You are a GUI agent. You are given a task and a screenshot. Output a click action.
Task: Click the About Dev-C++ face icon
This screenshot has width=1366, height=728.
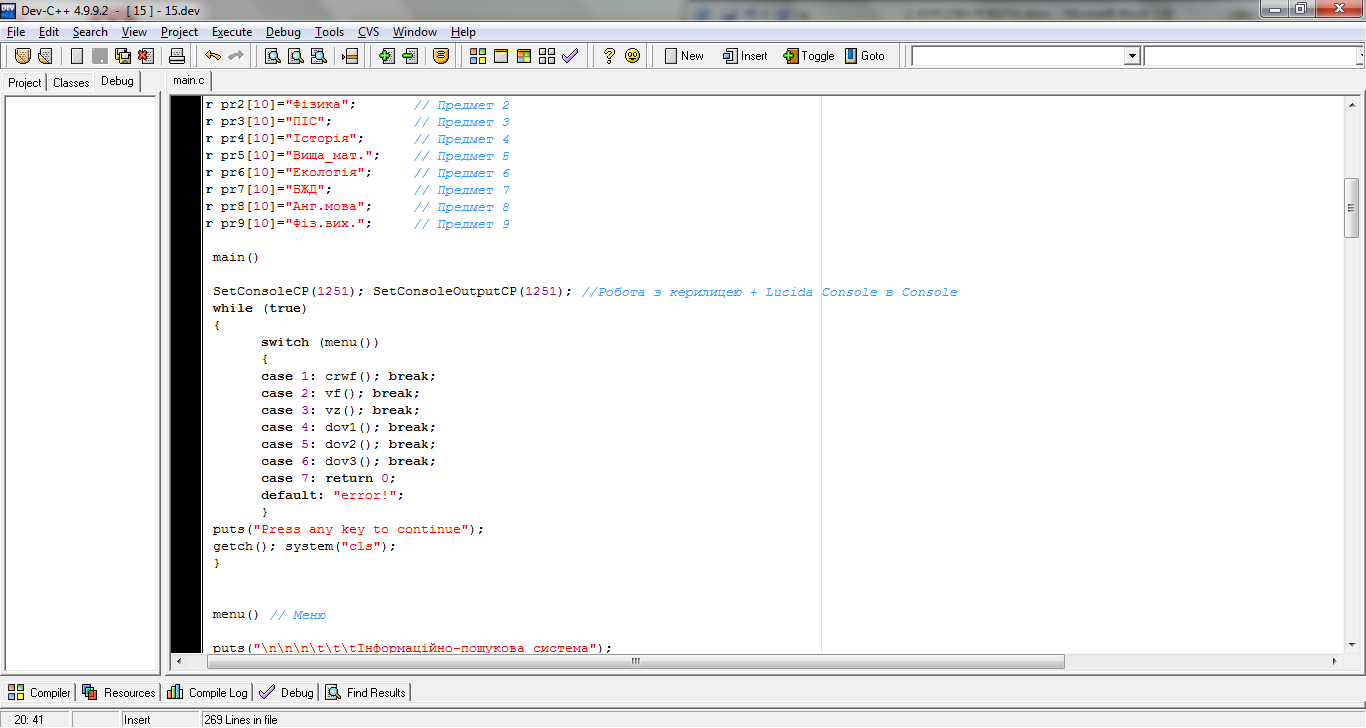(632, 56)
